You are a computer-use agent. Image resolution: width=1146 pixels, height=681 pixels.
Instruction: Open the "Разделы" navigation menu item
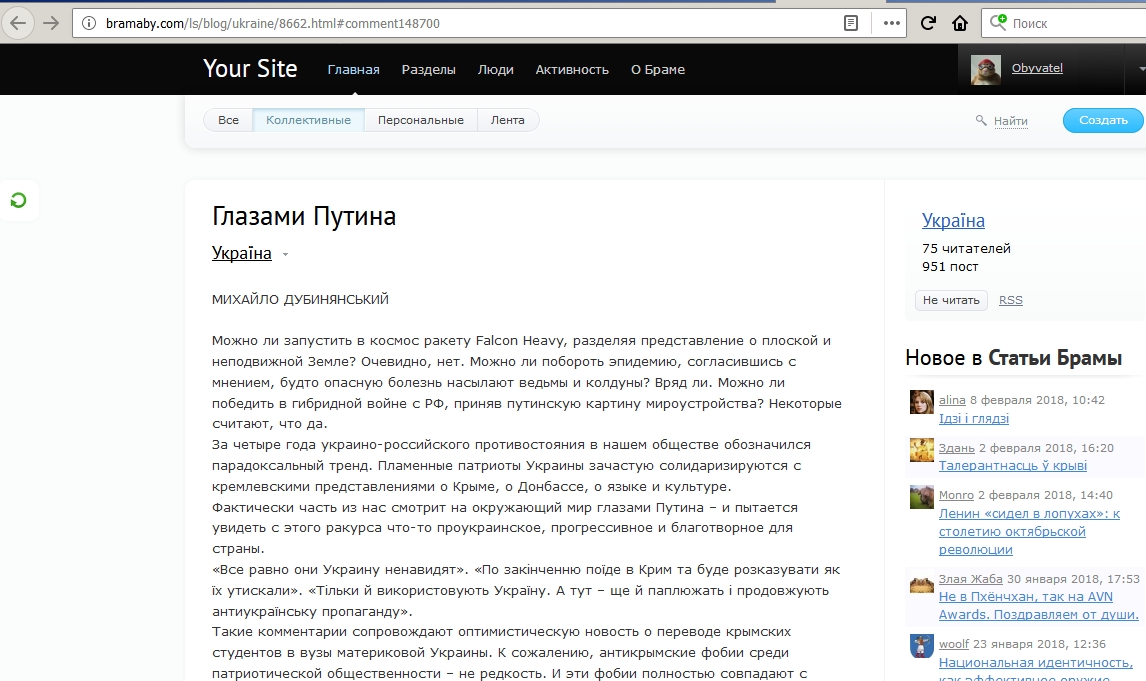(x=428, y=69)
